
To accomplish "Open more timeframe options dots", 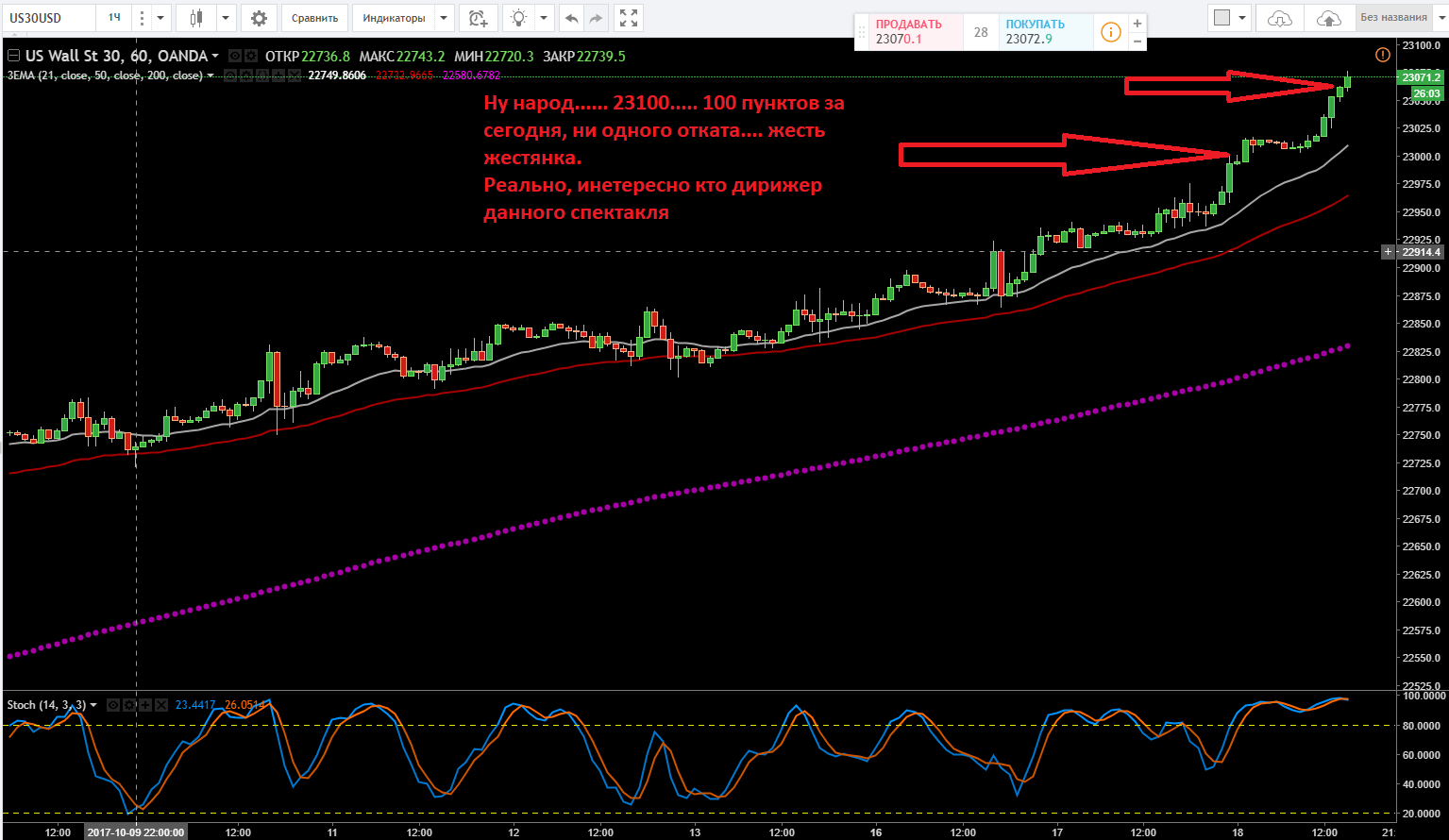I will click(x=141, y=18).
